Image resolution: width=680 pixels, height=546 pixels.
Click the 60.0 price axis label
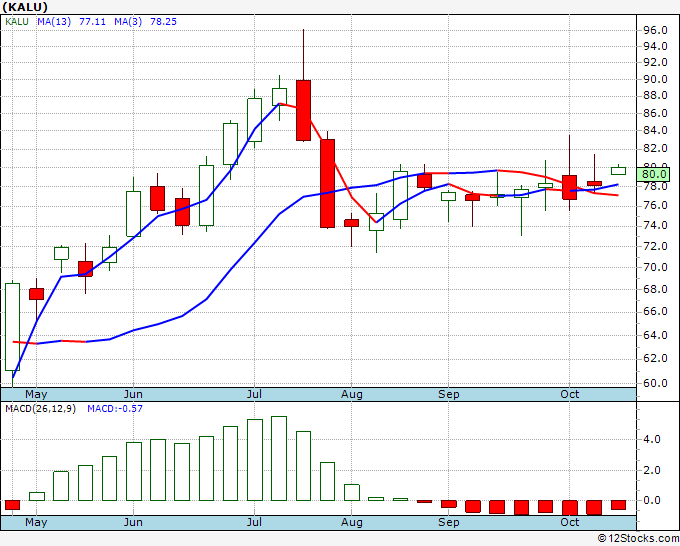coord(654,383)
